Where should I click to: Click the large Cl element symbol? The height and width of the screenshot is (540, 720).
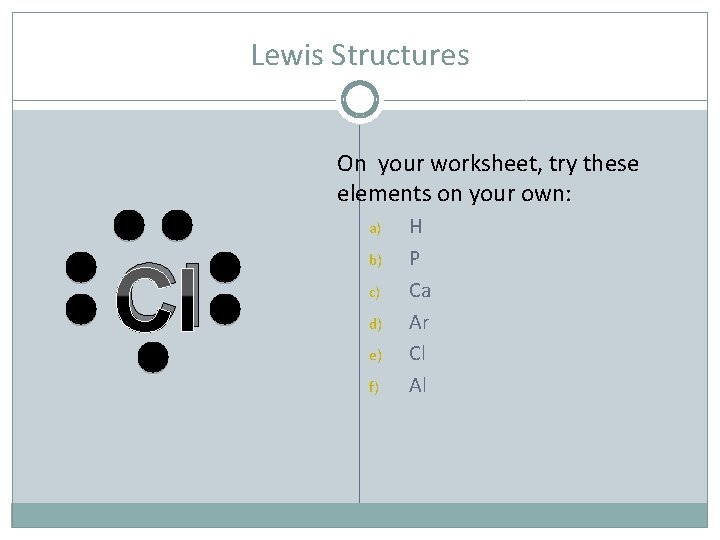tap(158, 299)
